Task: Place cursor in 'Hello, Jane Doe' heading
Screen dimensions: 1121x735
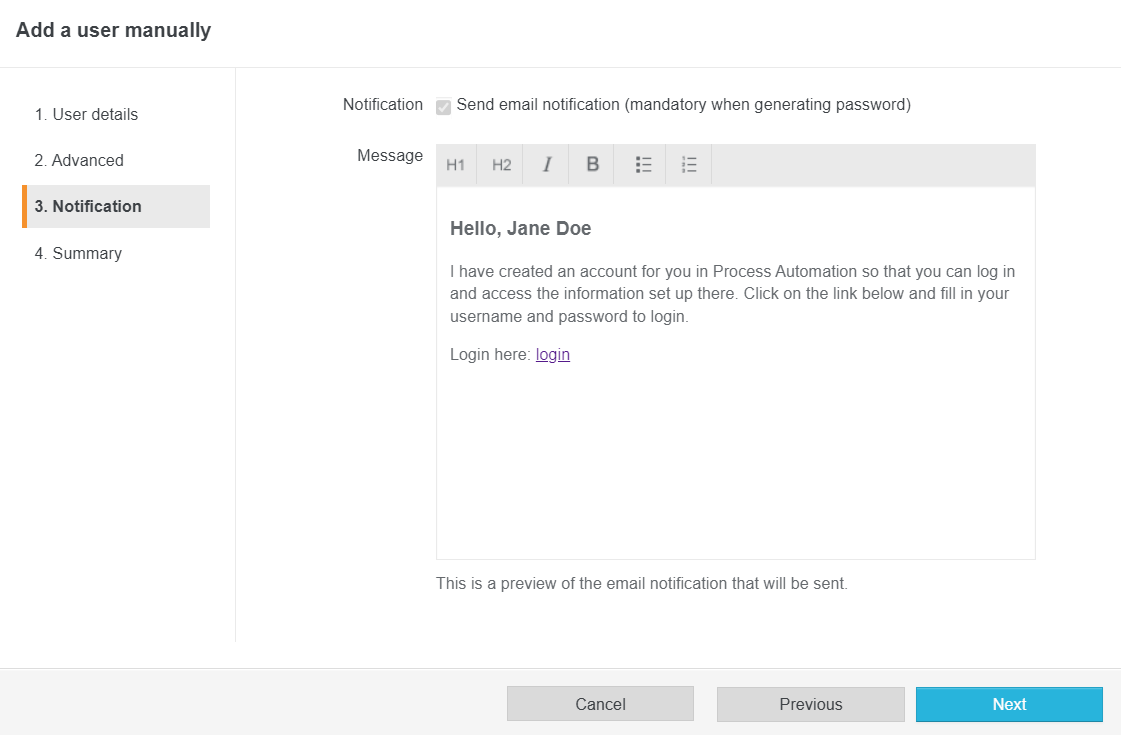Action: point(520,229)
